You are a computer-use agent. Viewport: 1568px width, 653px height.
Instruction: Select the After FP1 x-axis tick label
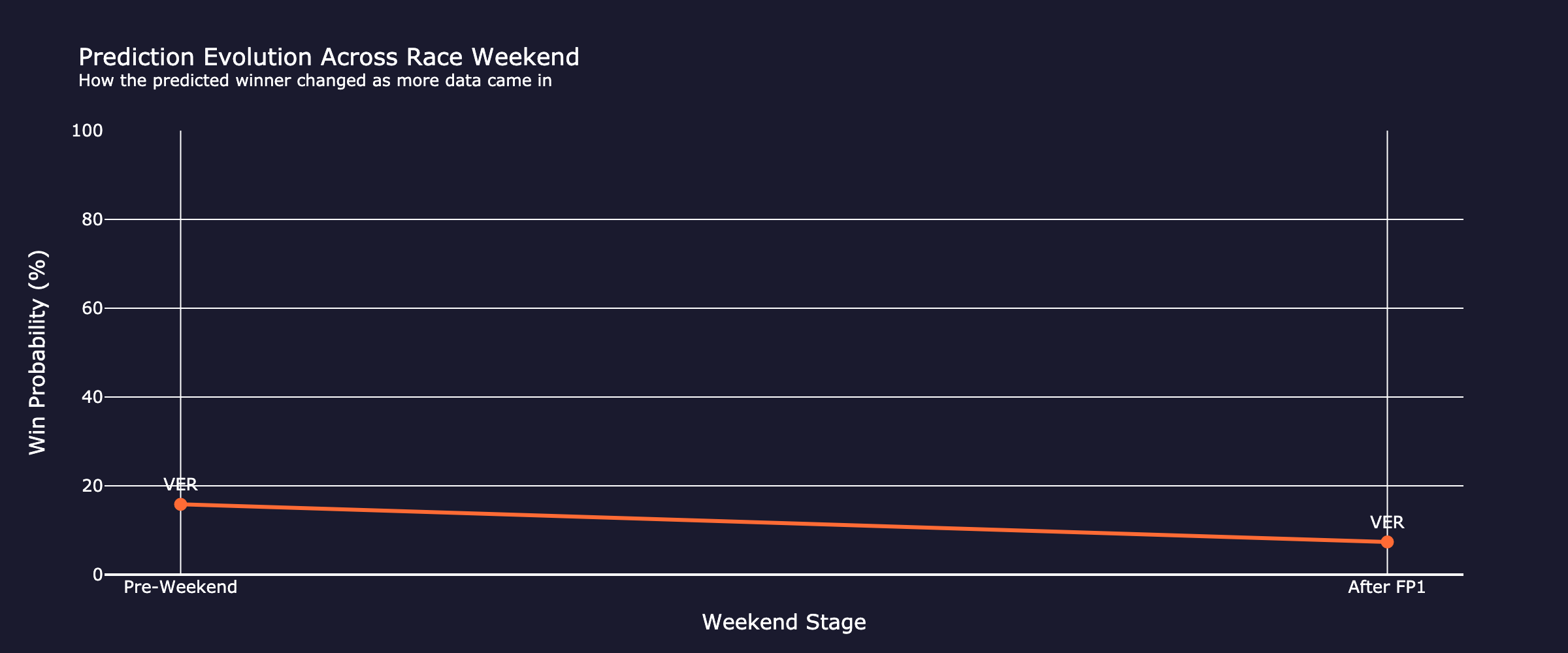(x=1387, y=587)
